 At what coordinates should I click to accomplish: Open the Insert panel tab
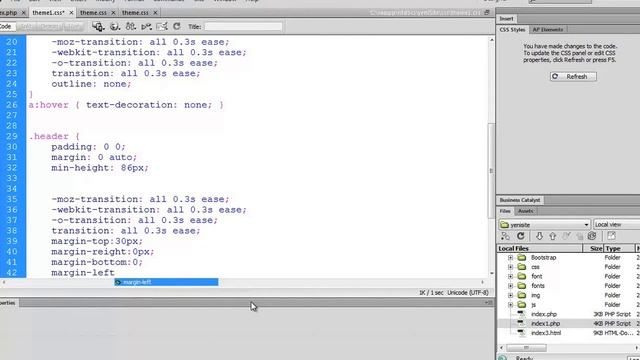[x=506, y=18]
